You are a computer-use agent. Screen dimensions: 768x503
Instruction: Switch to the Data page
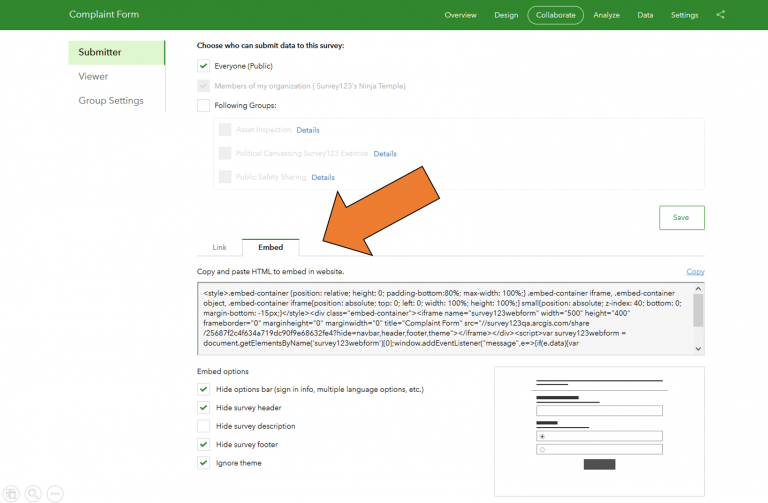tap(645, 15)
